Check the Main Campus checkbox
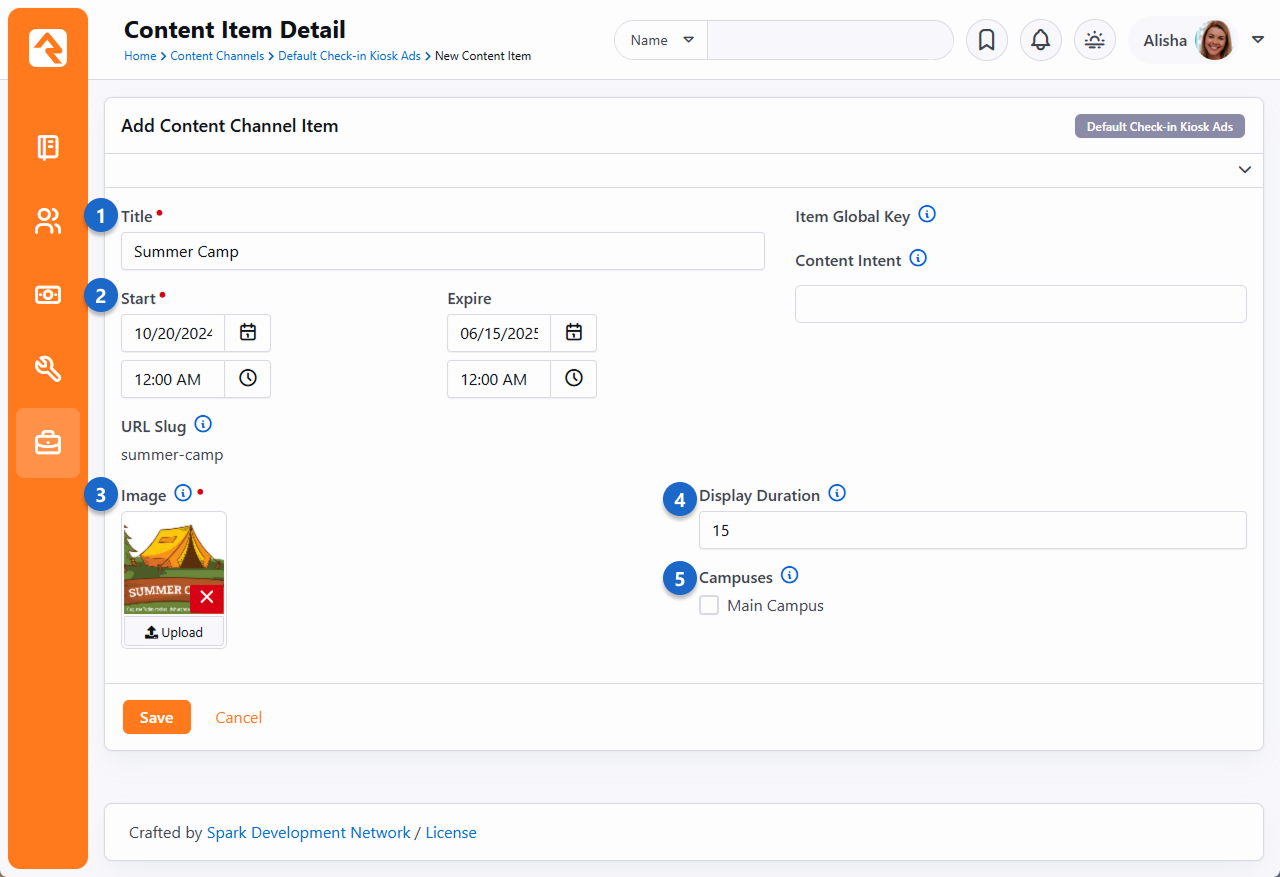This screenshot has height=877, width=1280. click(709, 605)
